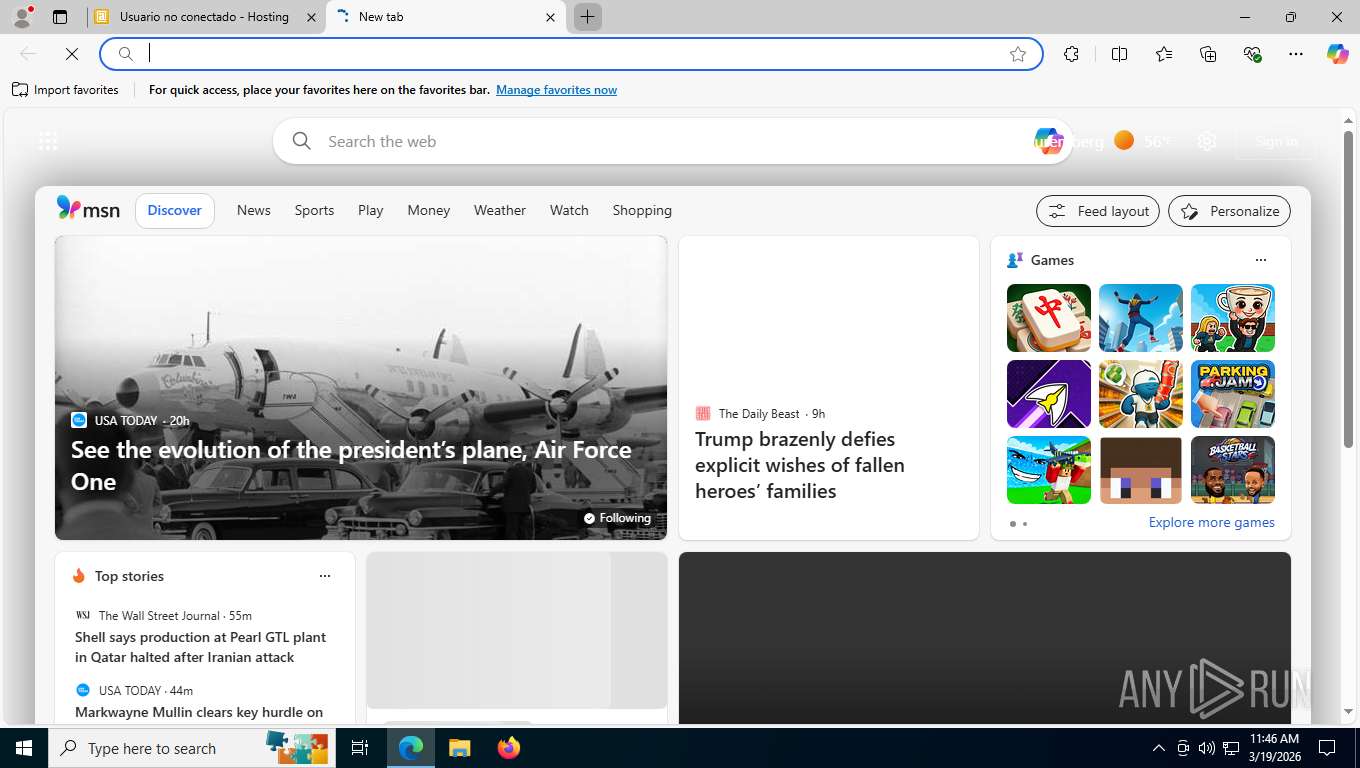Open a new tab with plus button
1360x768 pixels.
click(588, 17)
